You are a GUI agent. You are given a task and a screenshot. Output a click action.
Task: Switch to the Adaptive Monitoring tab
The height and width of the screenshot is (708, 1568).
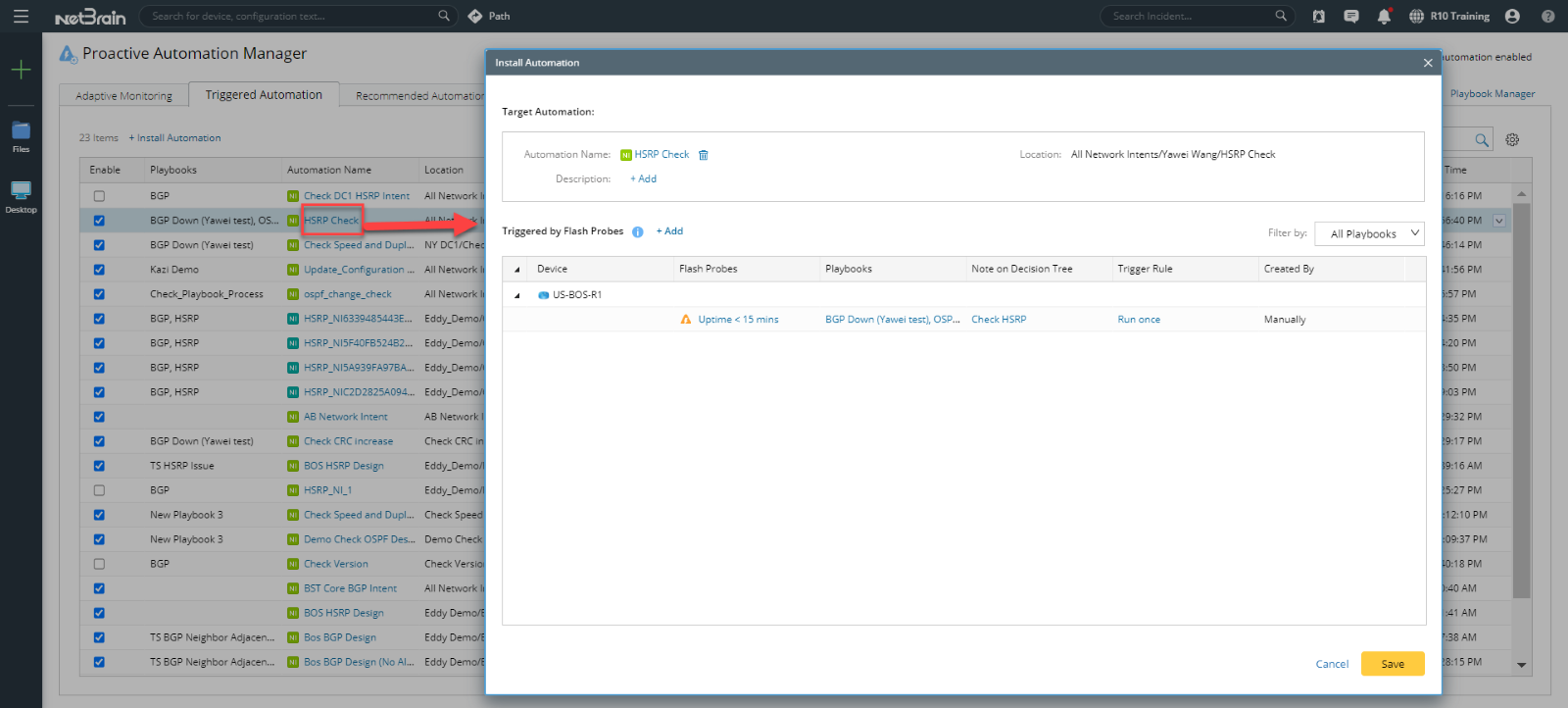pos(123,96)
